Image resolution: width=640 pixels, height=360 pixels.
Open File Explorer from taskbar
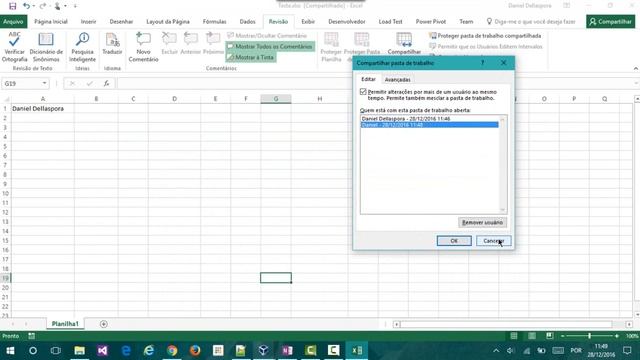79,351
